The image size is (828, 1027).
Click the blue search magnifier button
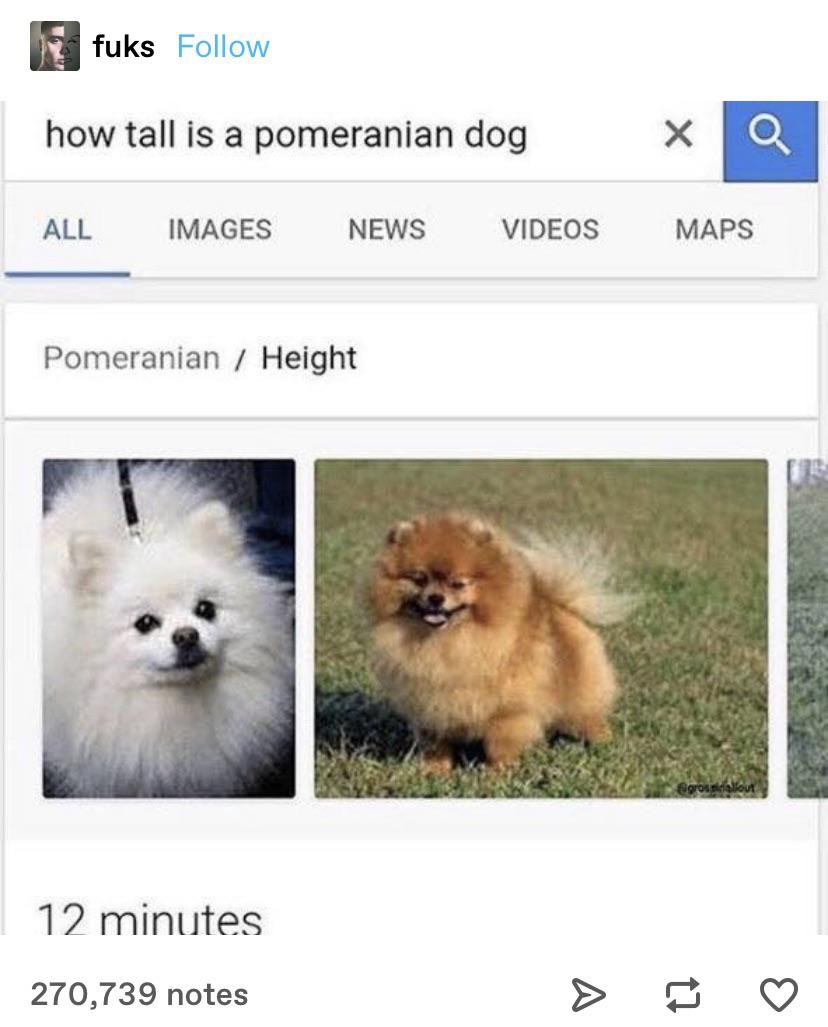coord(770,141)
